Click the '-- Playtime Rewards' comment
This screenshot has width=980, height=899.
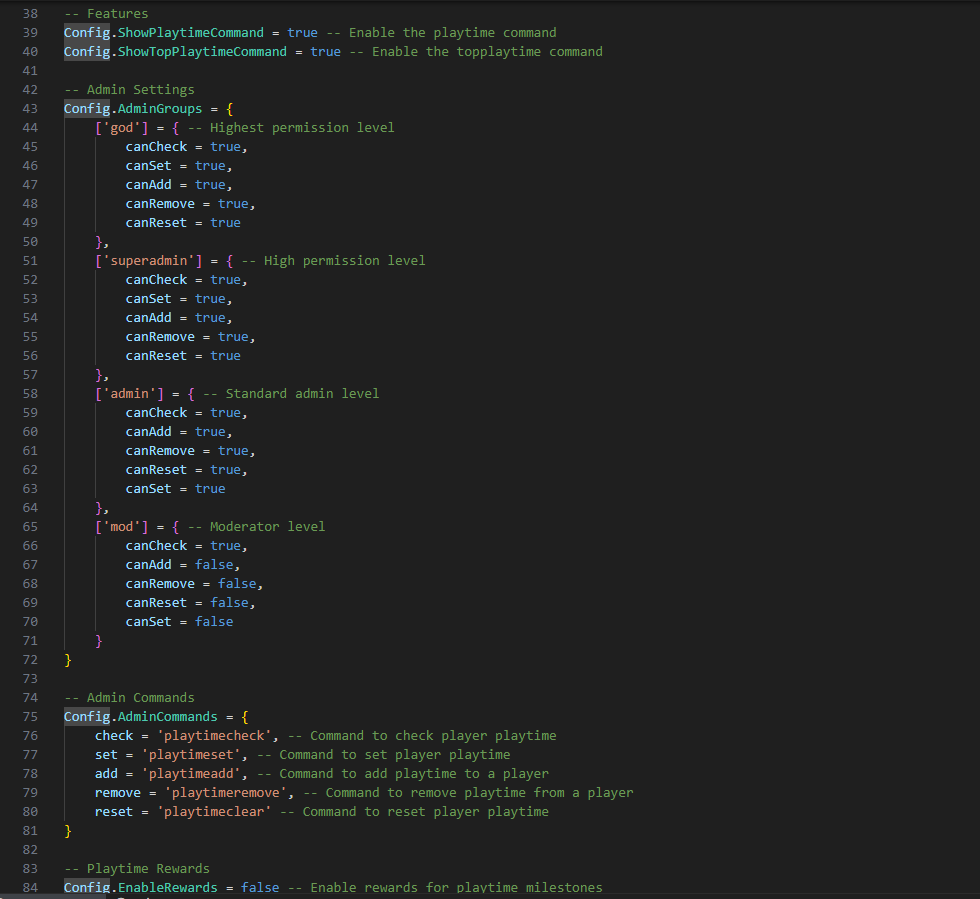[x=137, y=868]
